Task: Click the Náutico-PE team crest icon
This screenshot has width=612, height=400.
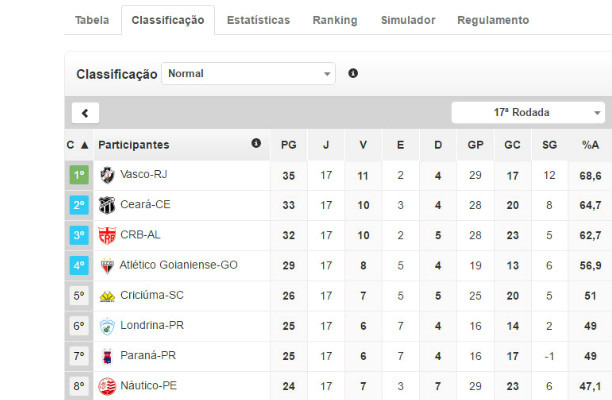Action: pyautogui.click(x=107, y=386)
